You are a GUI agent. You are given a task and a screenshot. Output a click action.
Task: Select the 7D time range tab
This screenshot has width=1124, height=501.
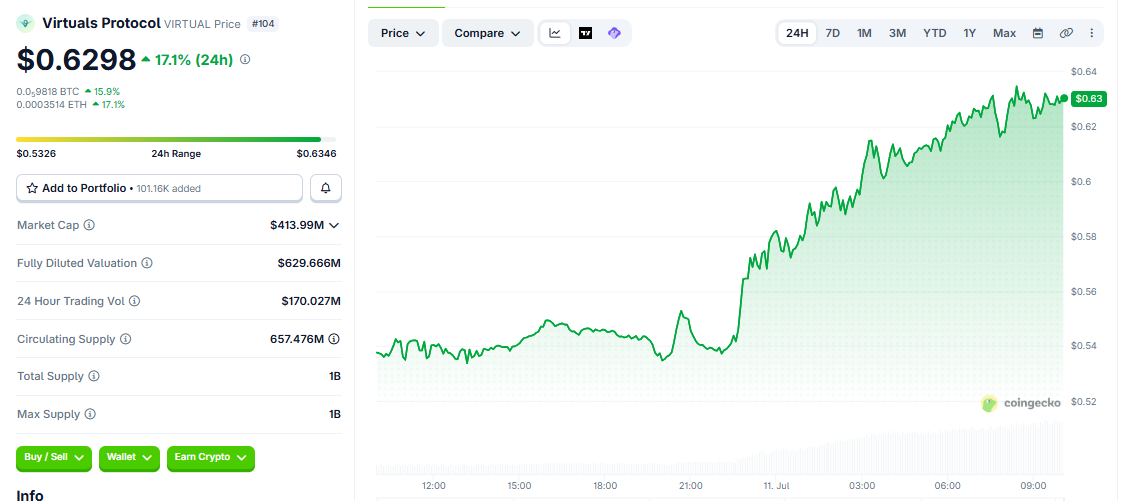(832, 33)
